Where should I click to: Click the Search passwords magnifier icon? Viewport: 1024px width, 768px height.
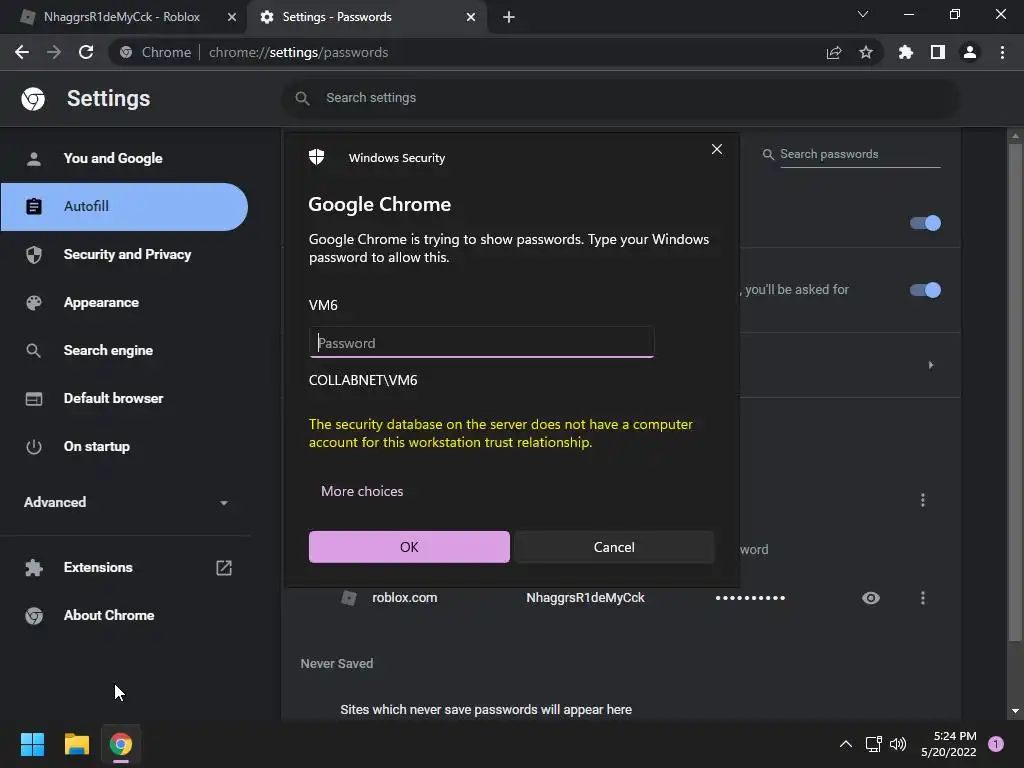(x=768, y=154)
